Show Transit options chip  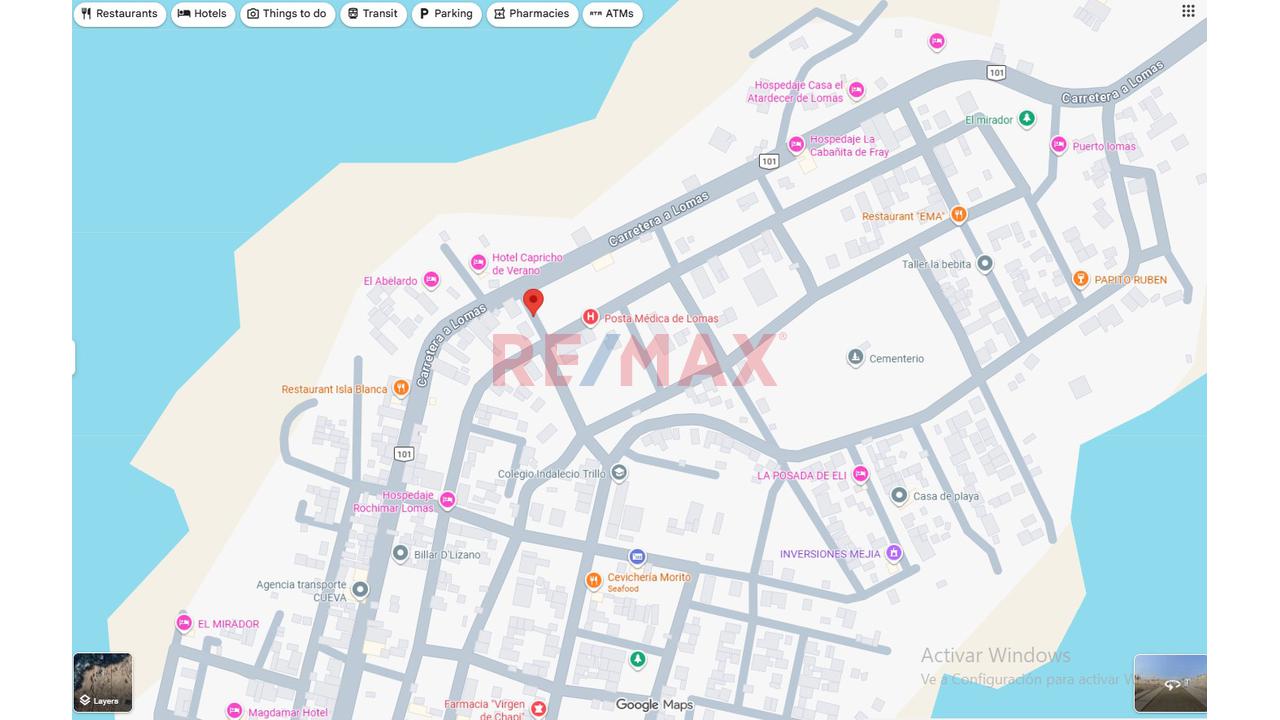373,14
